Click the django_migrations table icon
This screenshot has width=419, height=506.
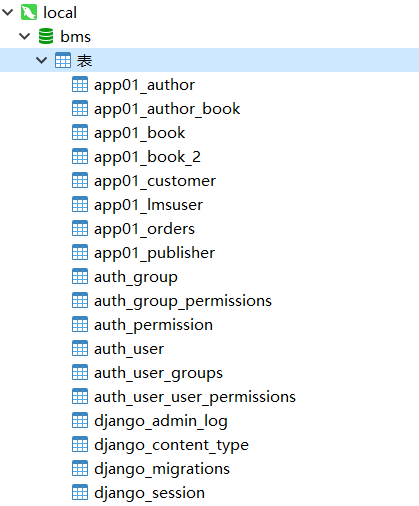80,468
